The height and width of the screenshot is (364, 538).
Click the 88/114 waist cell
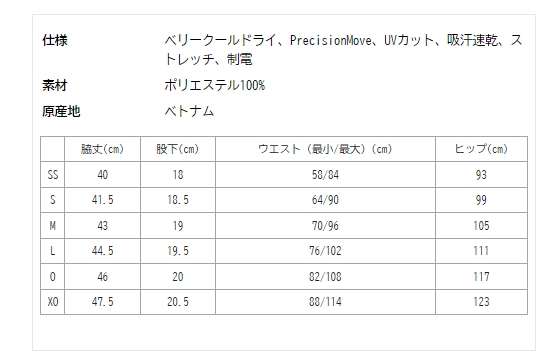point(325,302)
